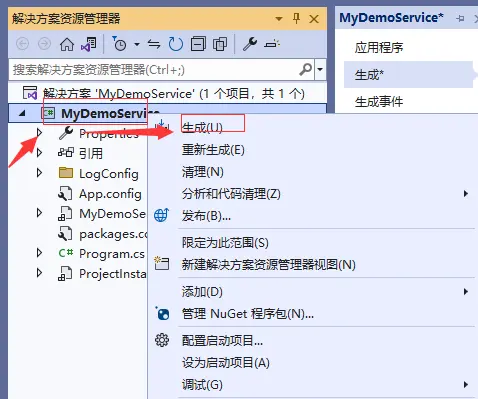
Task: Toggle preview selected items icon
Action: 272,44
